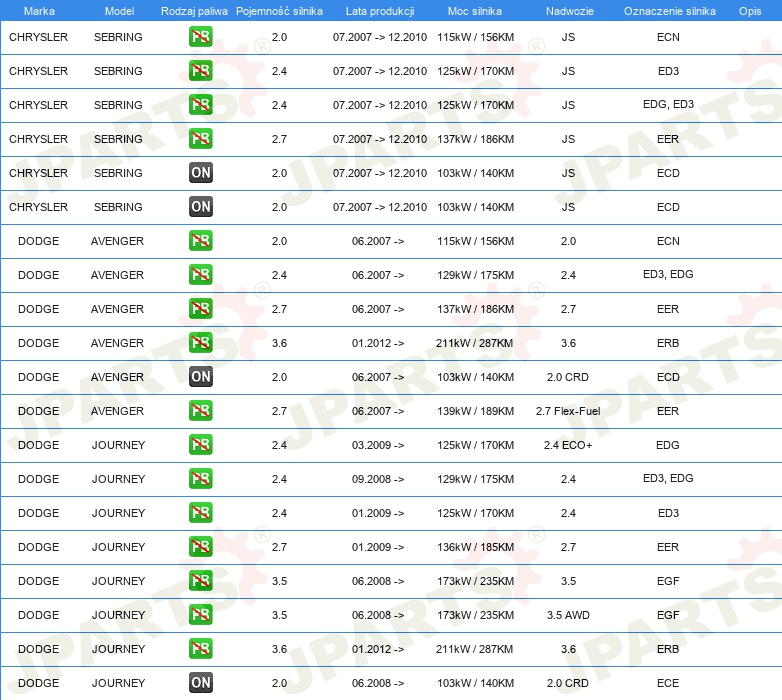This screenshot has width=782, height=700.
Task: Click the Model column header
Action: point(119,11)
